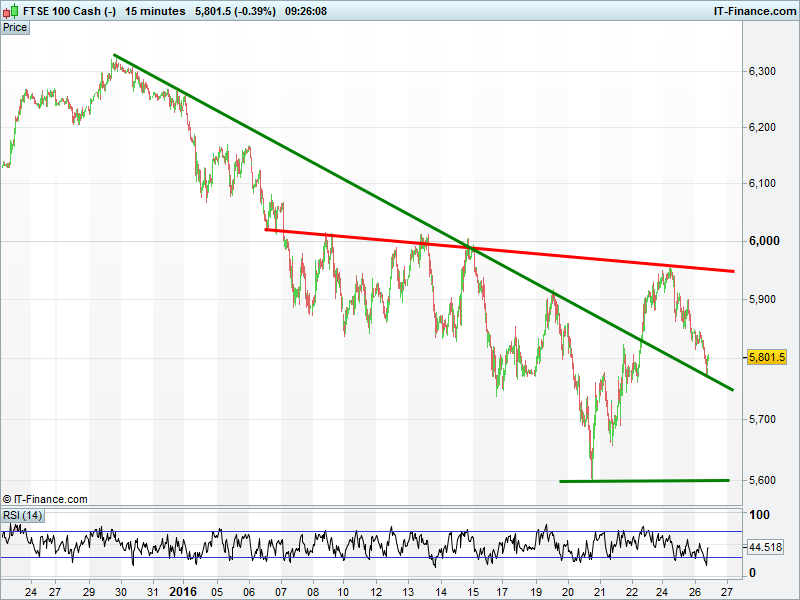Viewport: 800px width, 600px height.
Task: Click the date 27 at the axis end
Action: [x=727, y=592]
